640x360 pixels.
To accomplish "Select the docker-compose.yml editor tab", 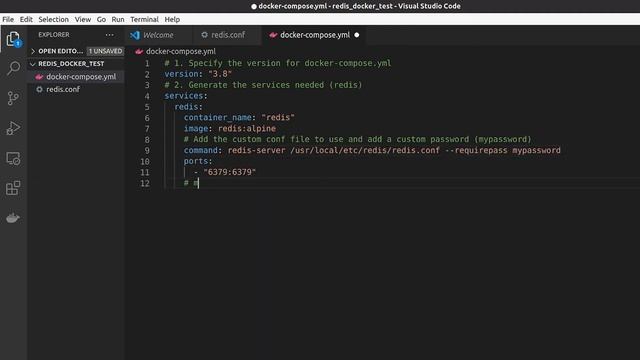I will click(x=314, y=35).
